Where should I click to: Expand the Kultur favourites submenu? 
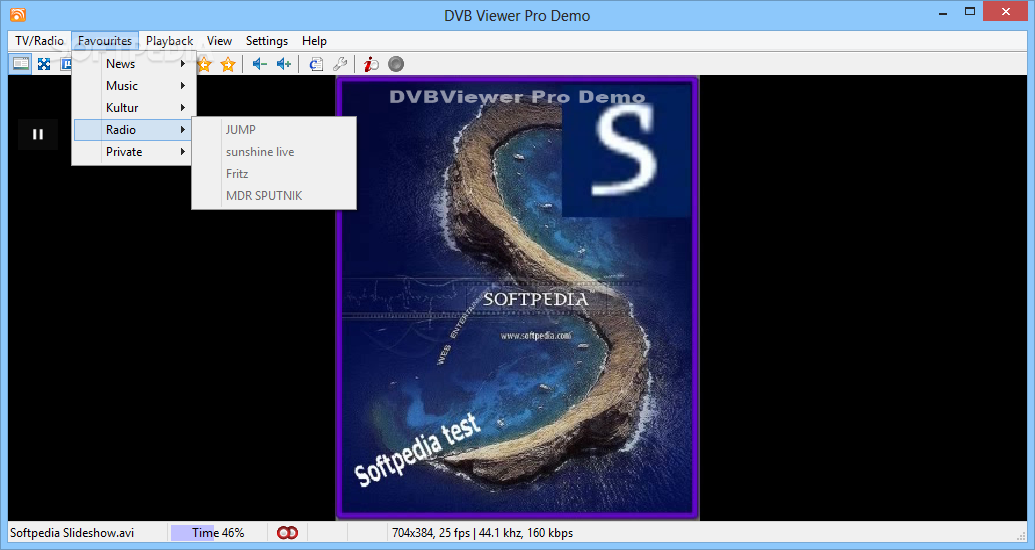tap(133, 108)
